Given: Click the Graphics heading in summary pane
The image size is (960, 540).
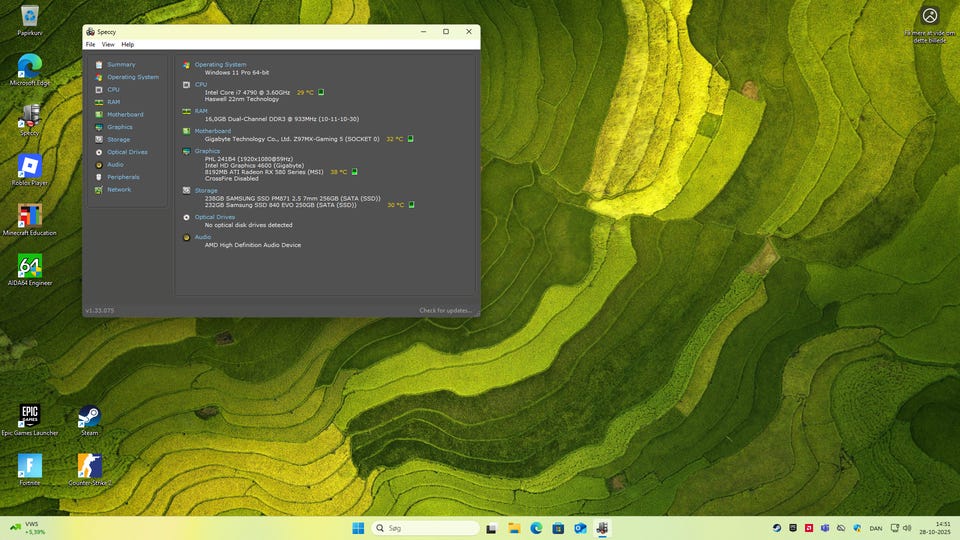Looking at the screenshot, I should point(207,151).
